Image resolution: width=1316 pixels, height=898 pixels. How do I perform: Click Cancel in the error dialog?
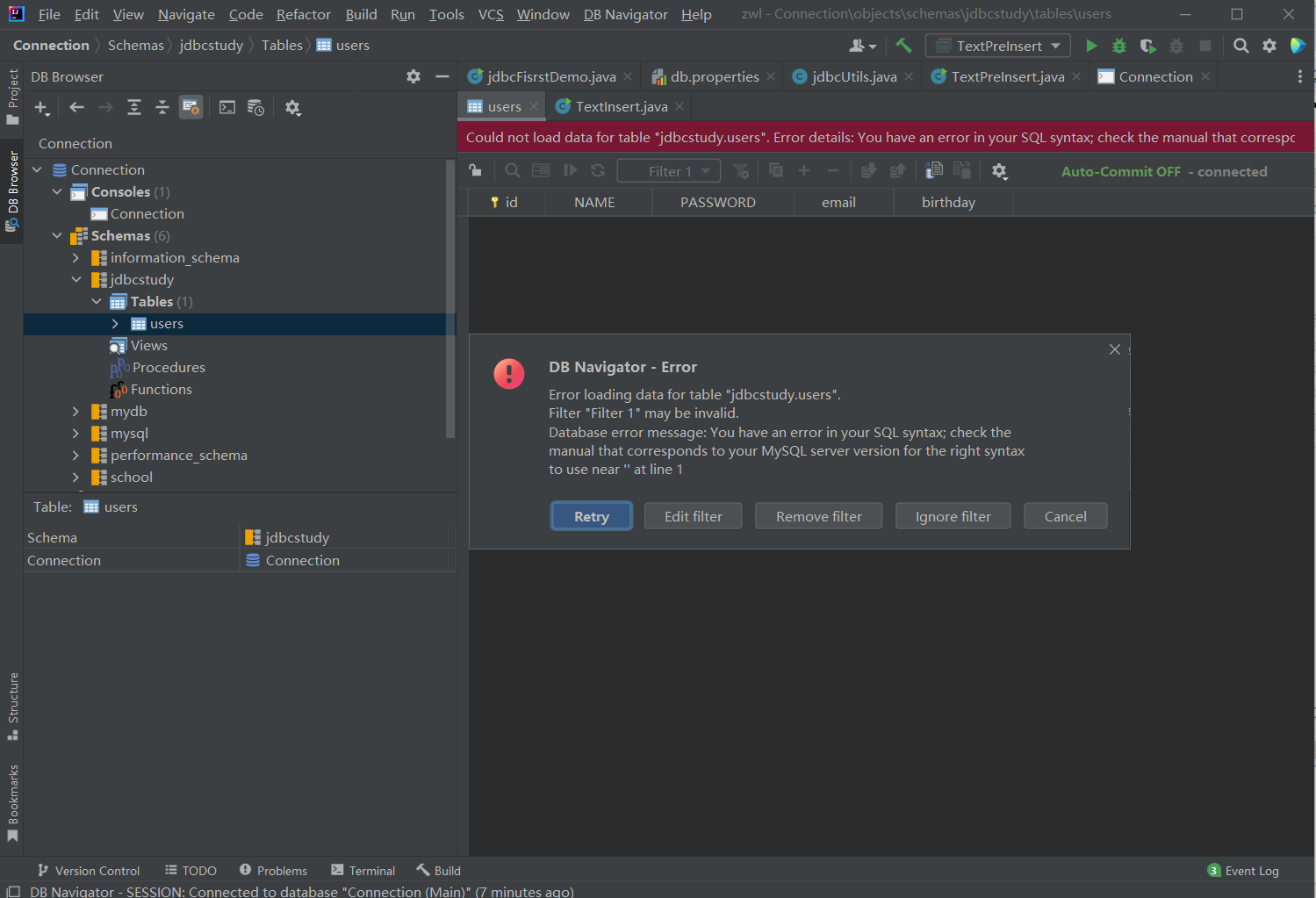point(1065,516)
